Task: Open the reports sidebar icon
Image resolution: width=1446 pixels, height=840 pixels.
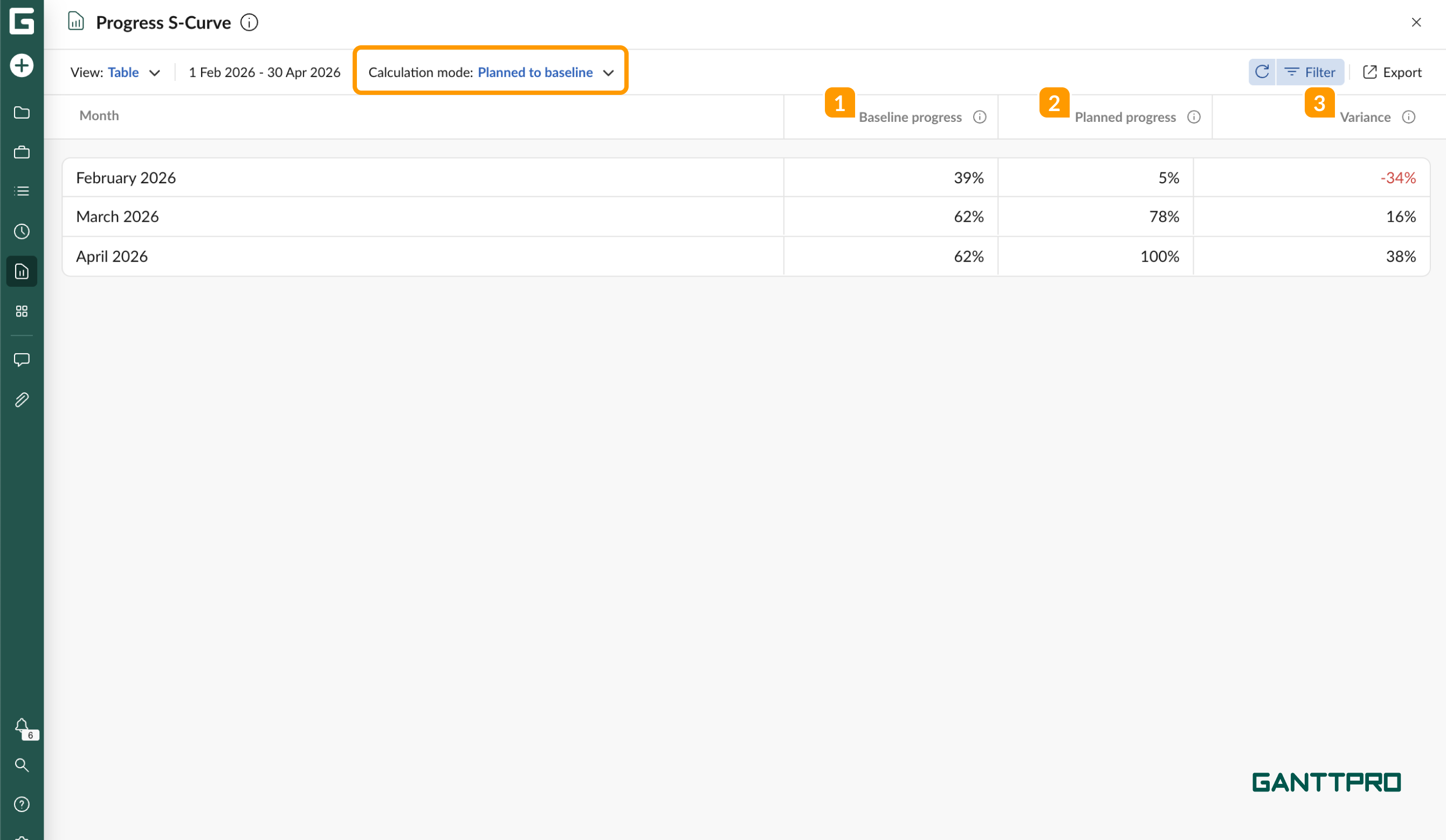Action: coord(22,271)
